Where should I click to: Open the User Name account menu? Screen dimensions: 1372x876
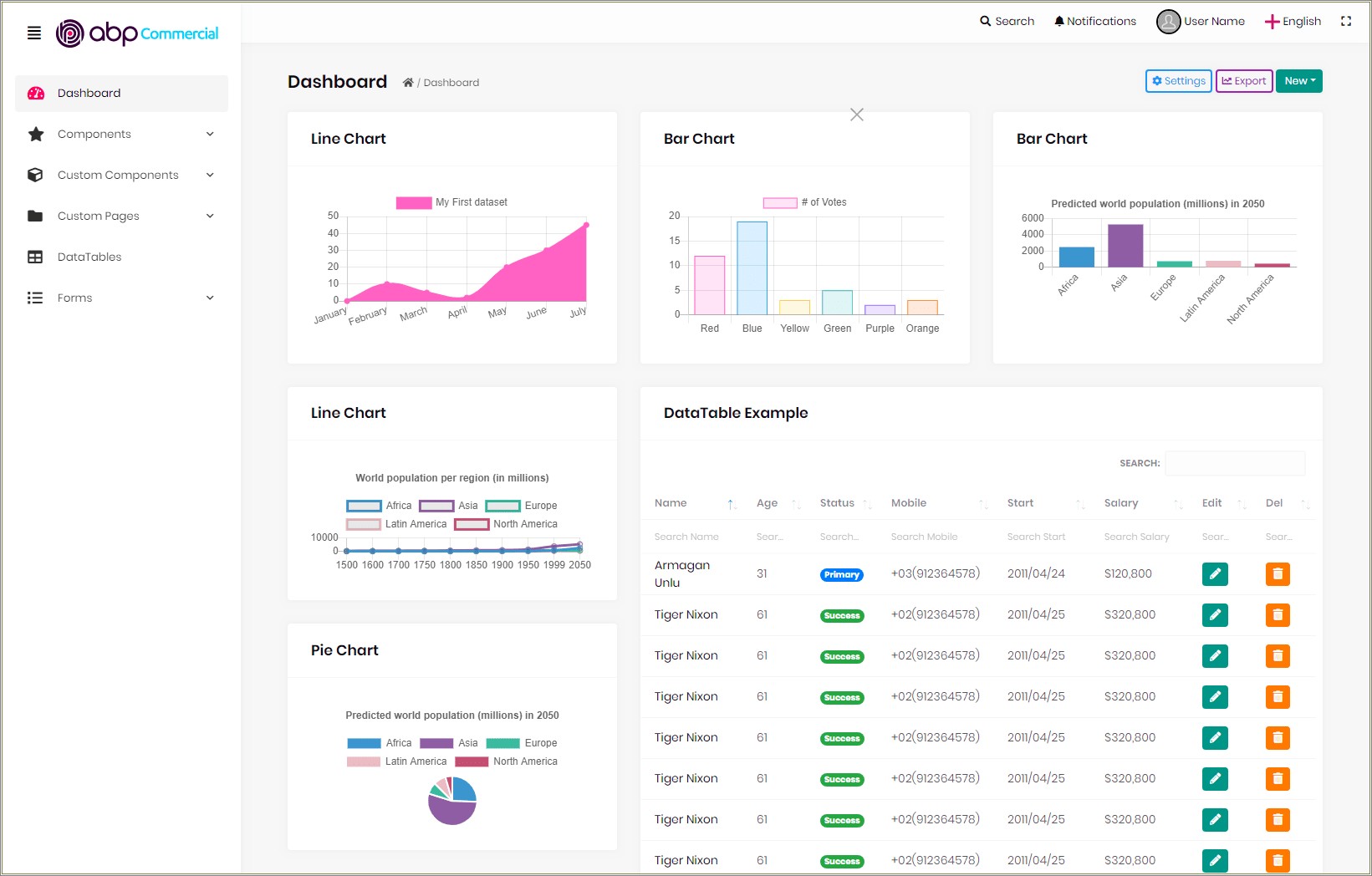click(1201, 22)
